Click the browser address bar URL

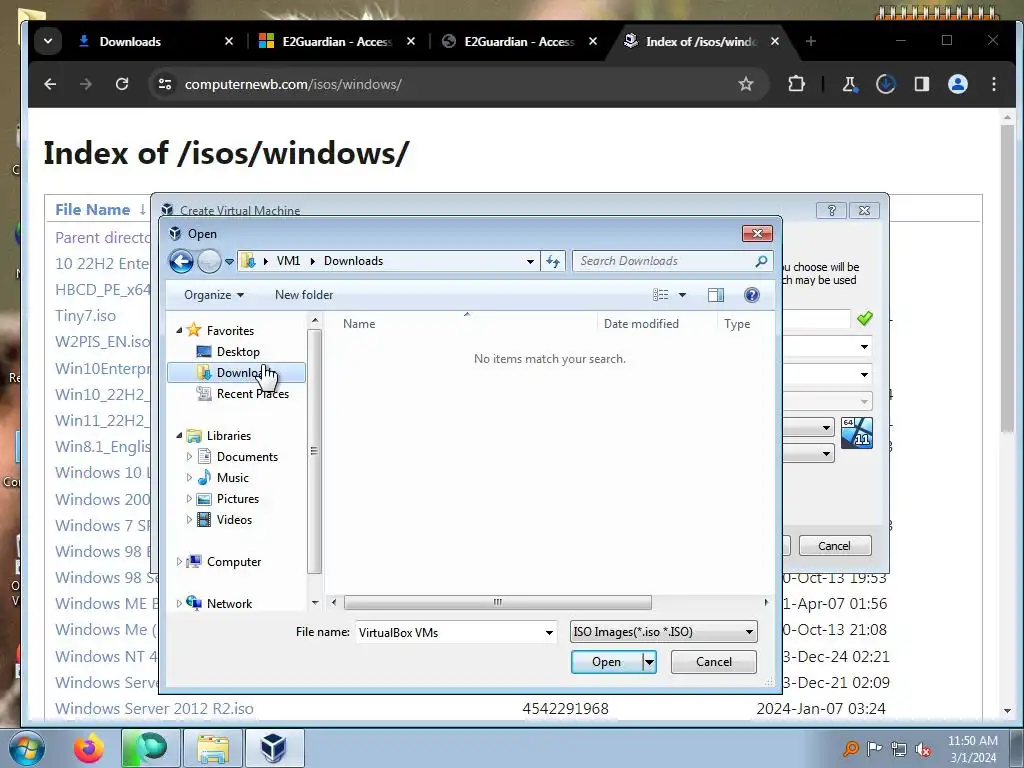[293, 84]
